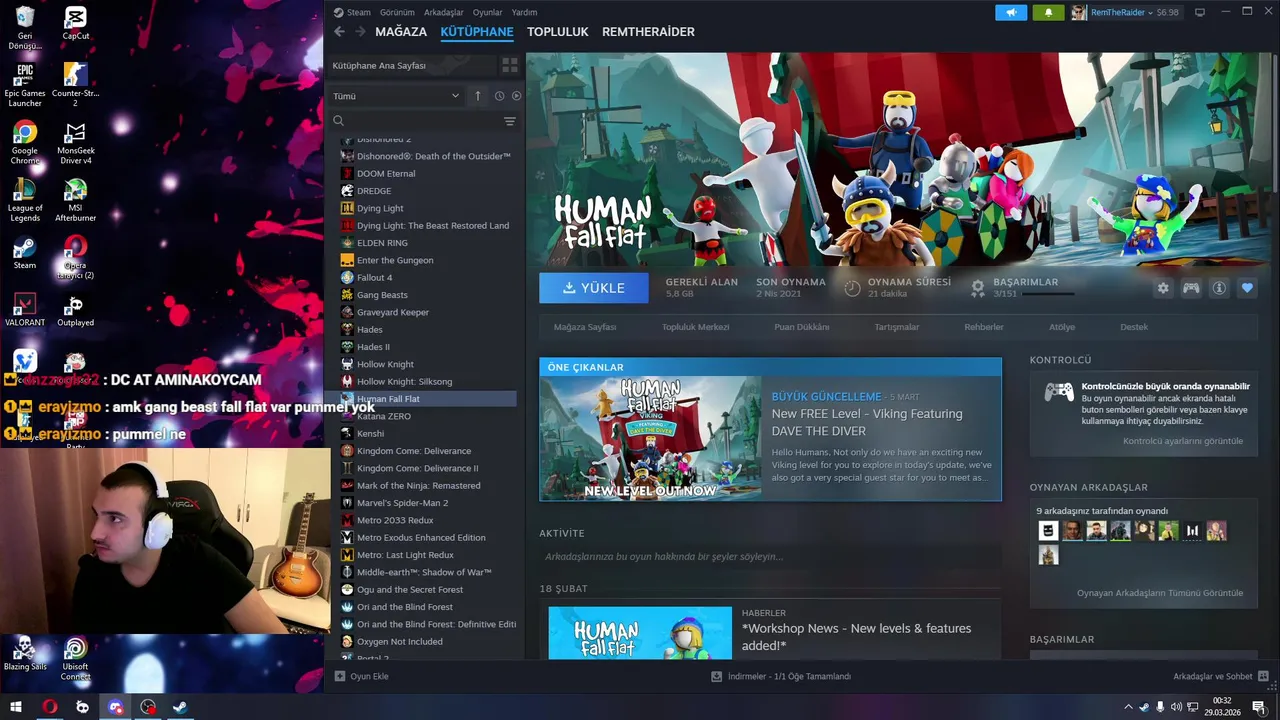The width and height of the screenshot is (1280, 720).
Task: Go forward with the right arrow
Action: 360,32
